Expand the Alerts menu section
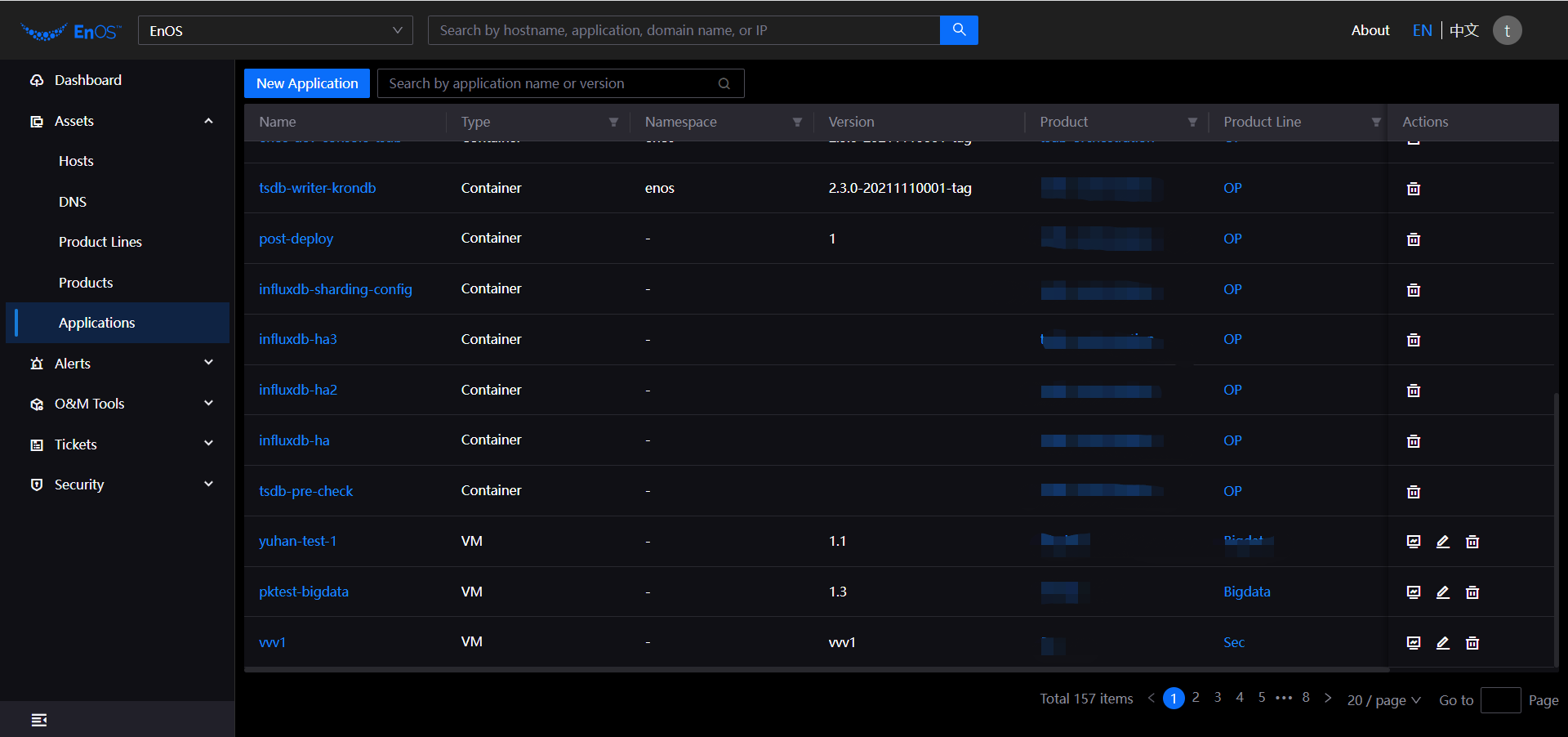Image resolution: width=1568 pixels, height=737 pixels. (208, 363)
